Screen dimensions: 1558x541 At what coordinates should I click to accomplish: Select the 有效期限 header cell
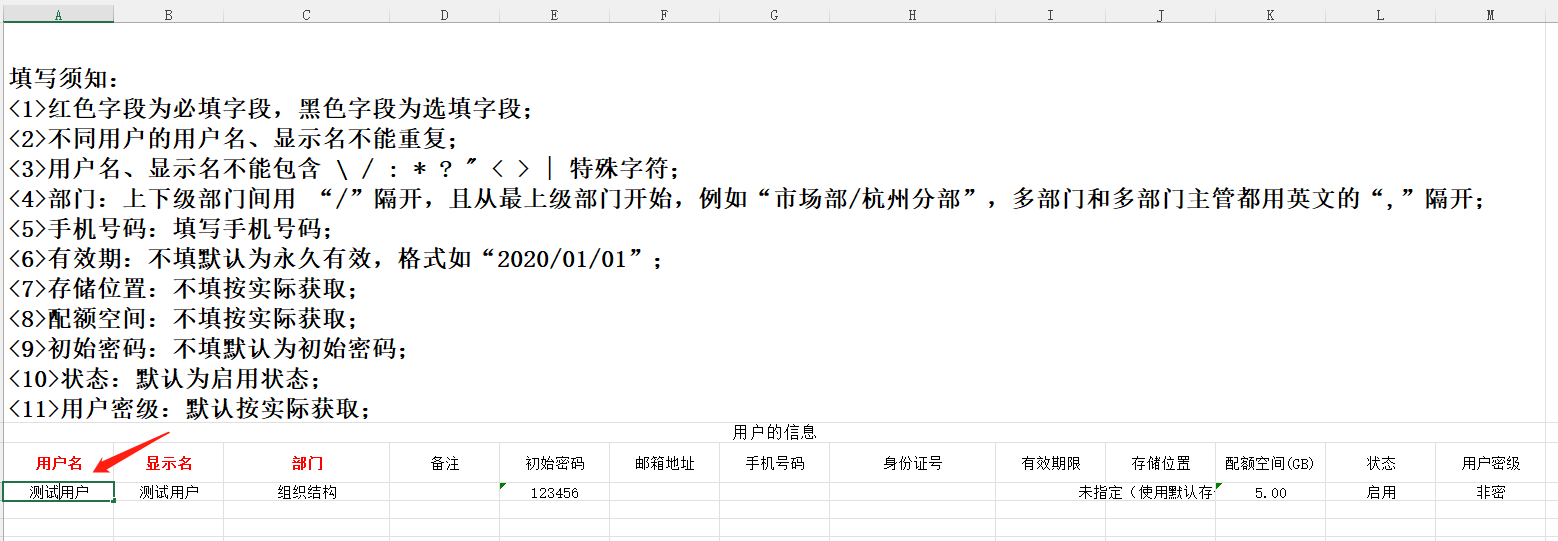pyautogui.click(x=1050, y=463)
